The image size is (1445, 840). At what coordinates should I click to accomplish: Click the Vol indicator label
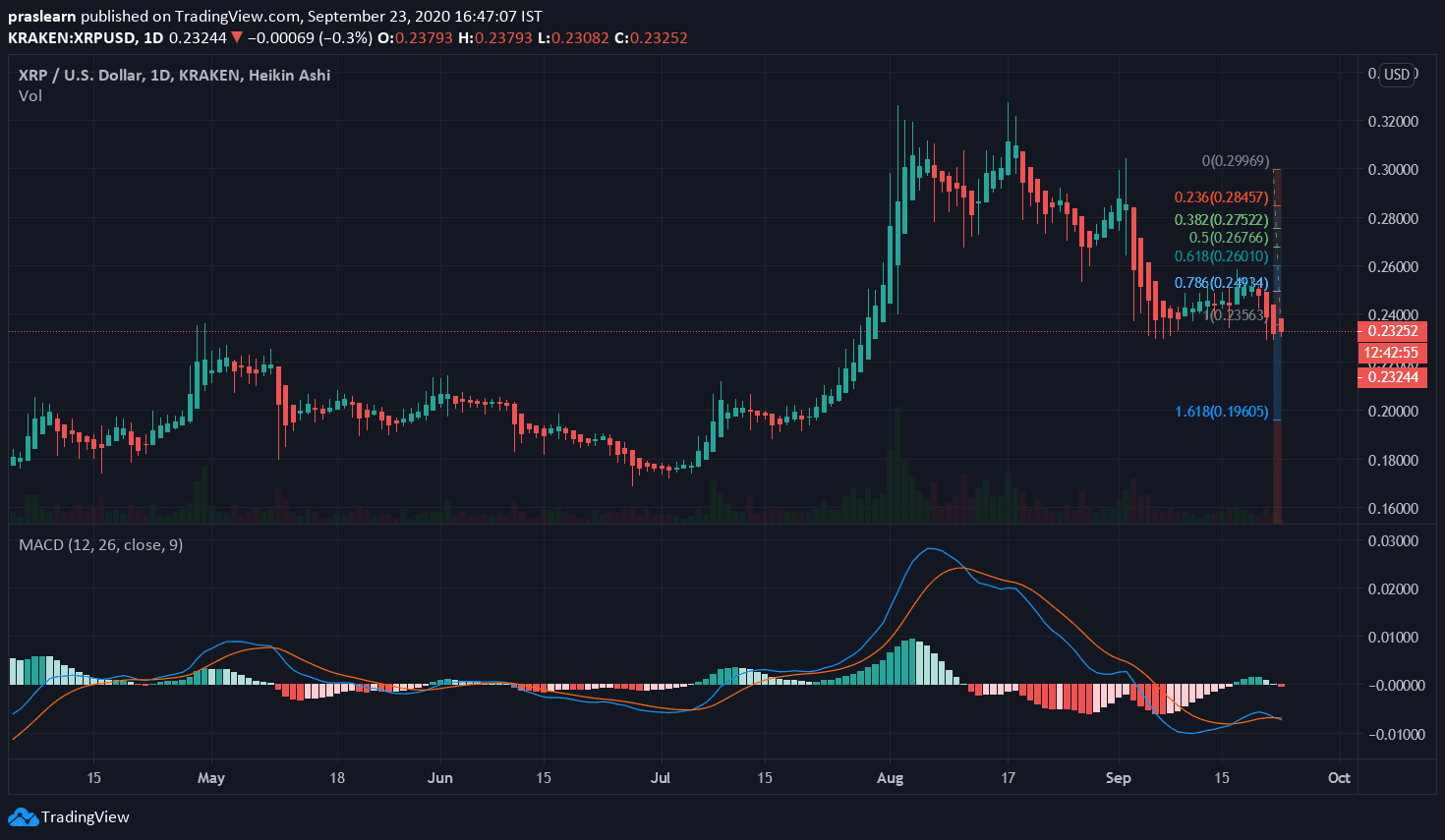[30, 96]
